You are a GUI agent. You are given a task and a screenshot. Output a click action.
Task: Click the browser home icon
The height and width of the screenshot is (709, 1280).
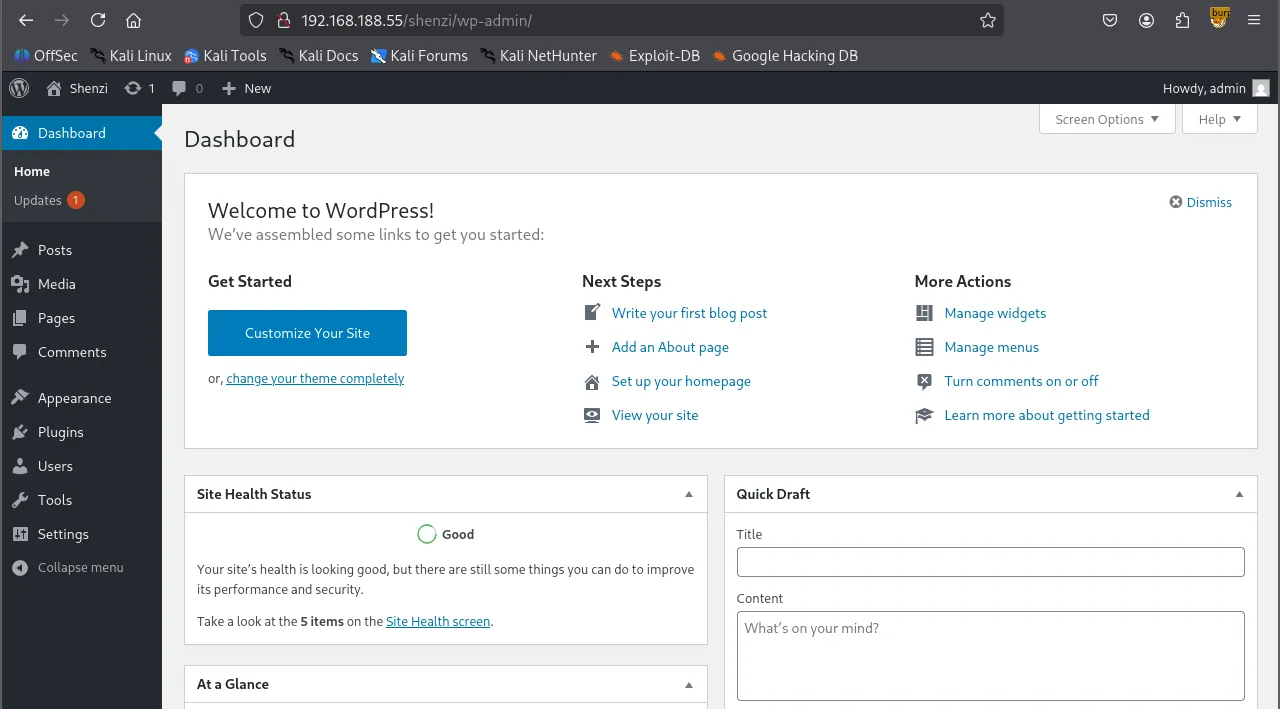[x=133, y=20]
